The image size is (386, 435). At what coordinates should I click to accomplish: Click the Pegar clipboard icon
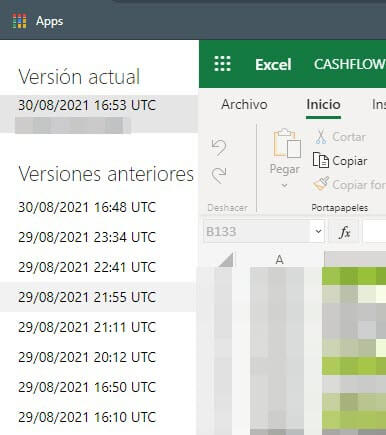pos(287,143)
